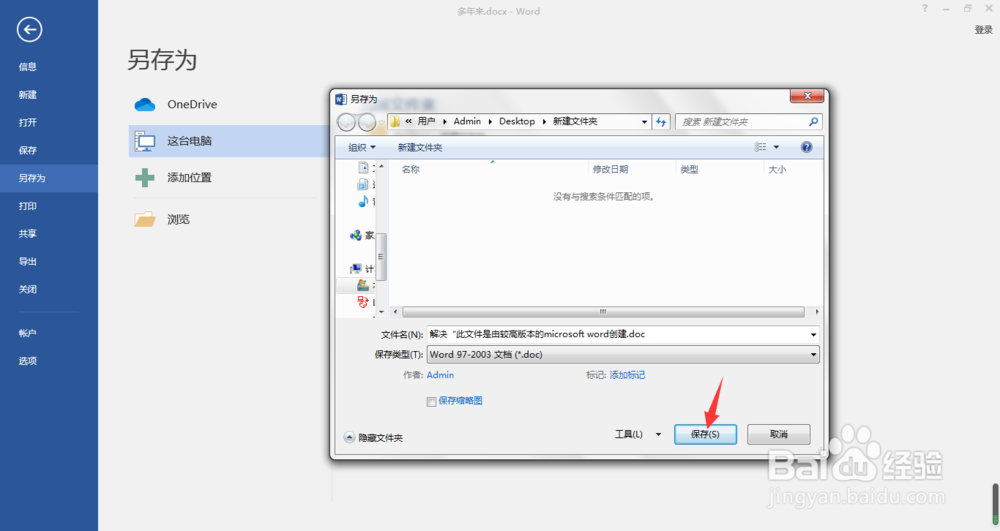Screen dimensions: 1000x531
Task: Click 保存 in the backstage sidebar
Action: [x=27, y=150]
